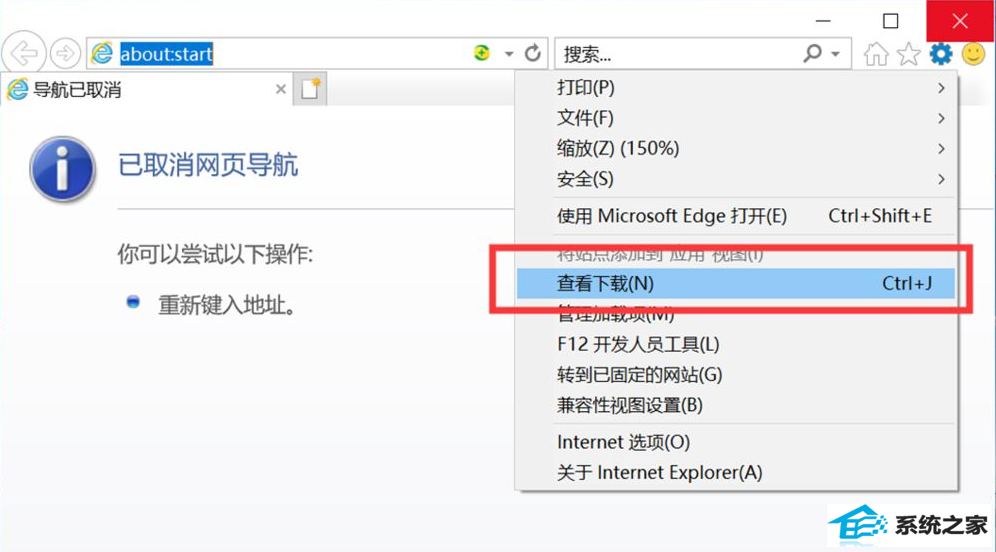
Task: Open 兼容性视图设置(B)
Action: pyautogui.click(x=736, y=405)
